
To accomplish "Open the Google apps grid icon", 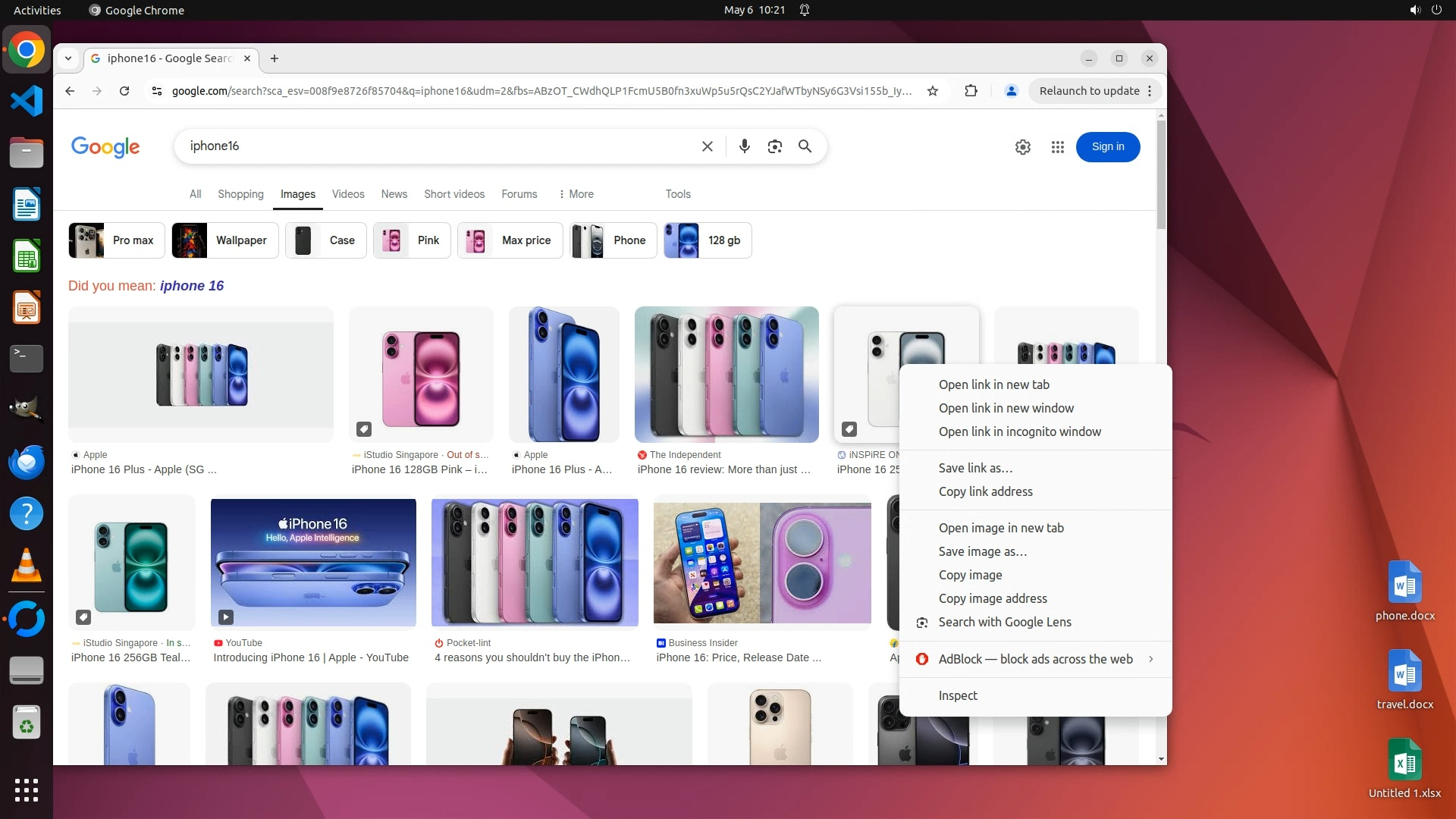I will point(1057,147).
